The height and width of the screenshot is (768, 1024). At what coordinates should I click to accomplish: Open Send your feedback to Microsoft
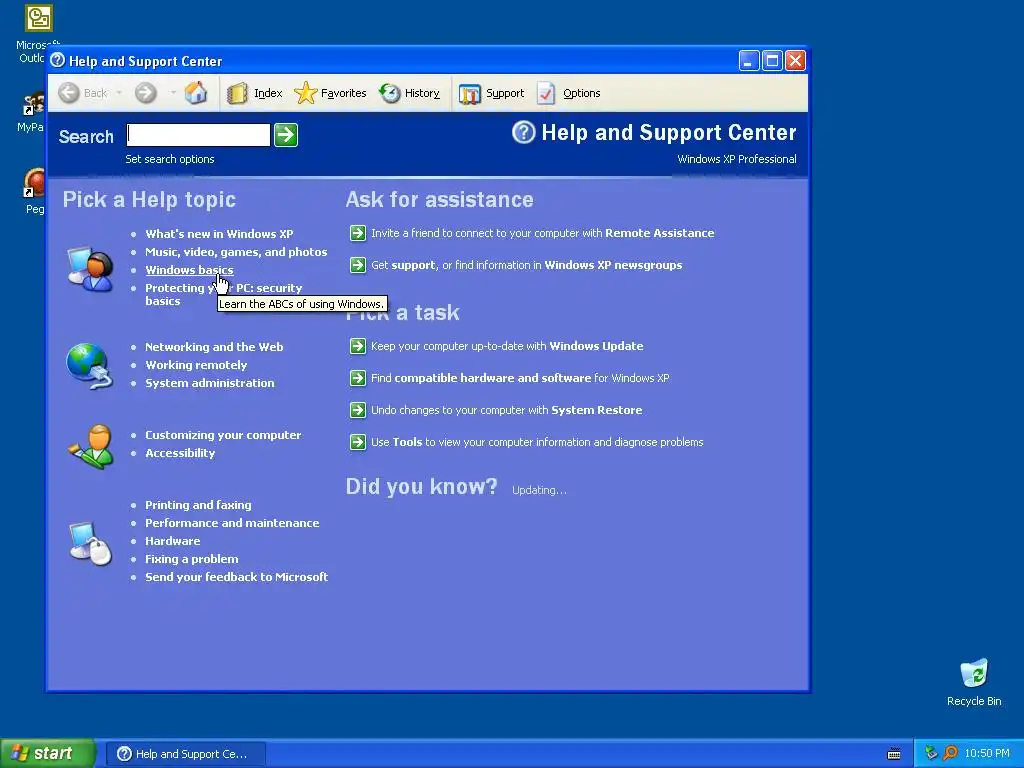click(236, 577)
